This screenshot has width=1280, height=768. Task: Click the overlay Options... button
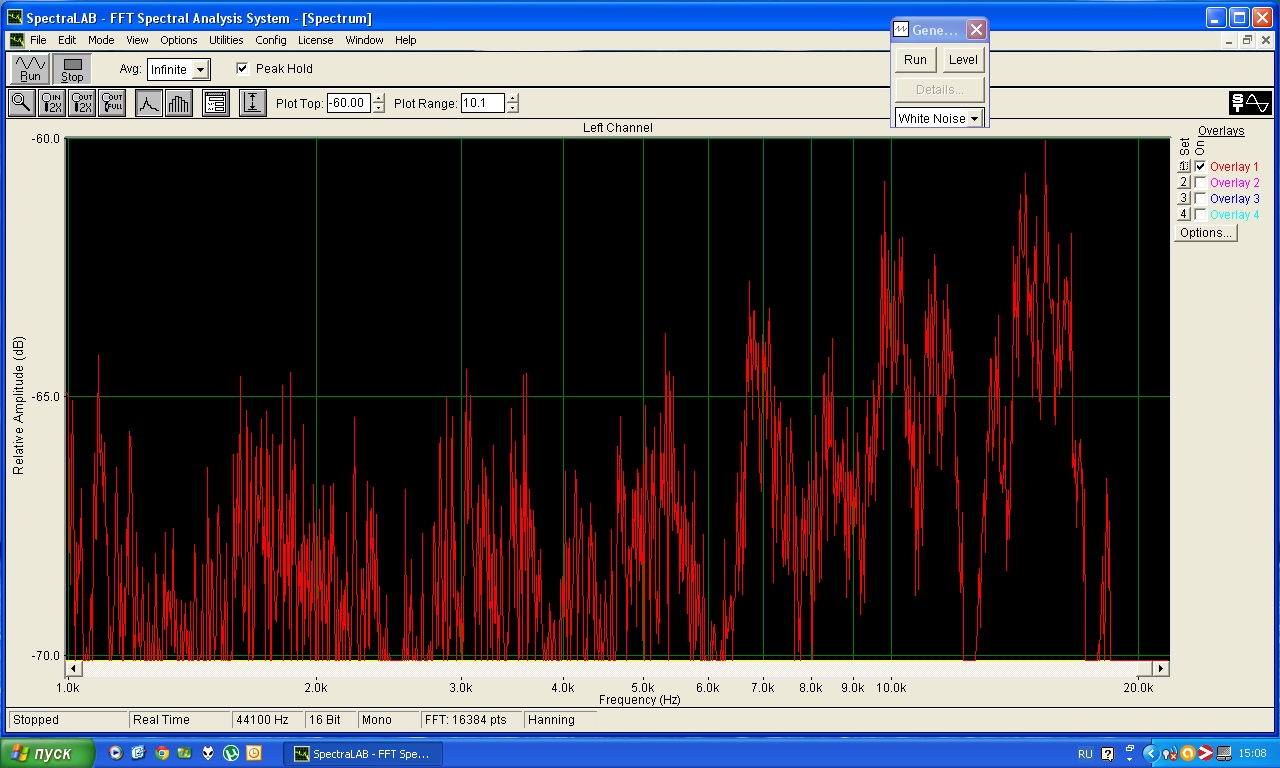1205,233
